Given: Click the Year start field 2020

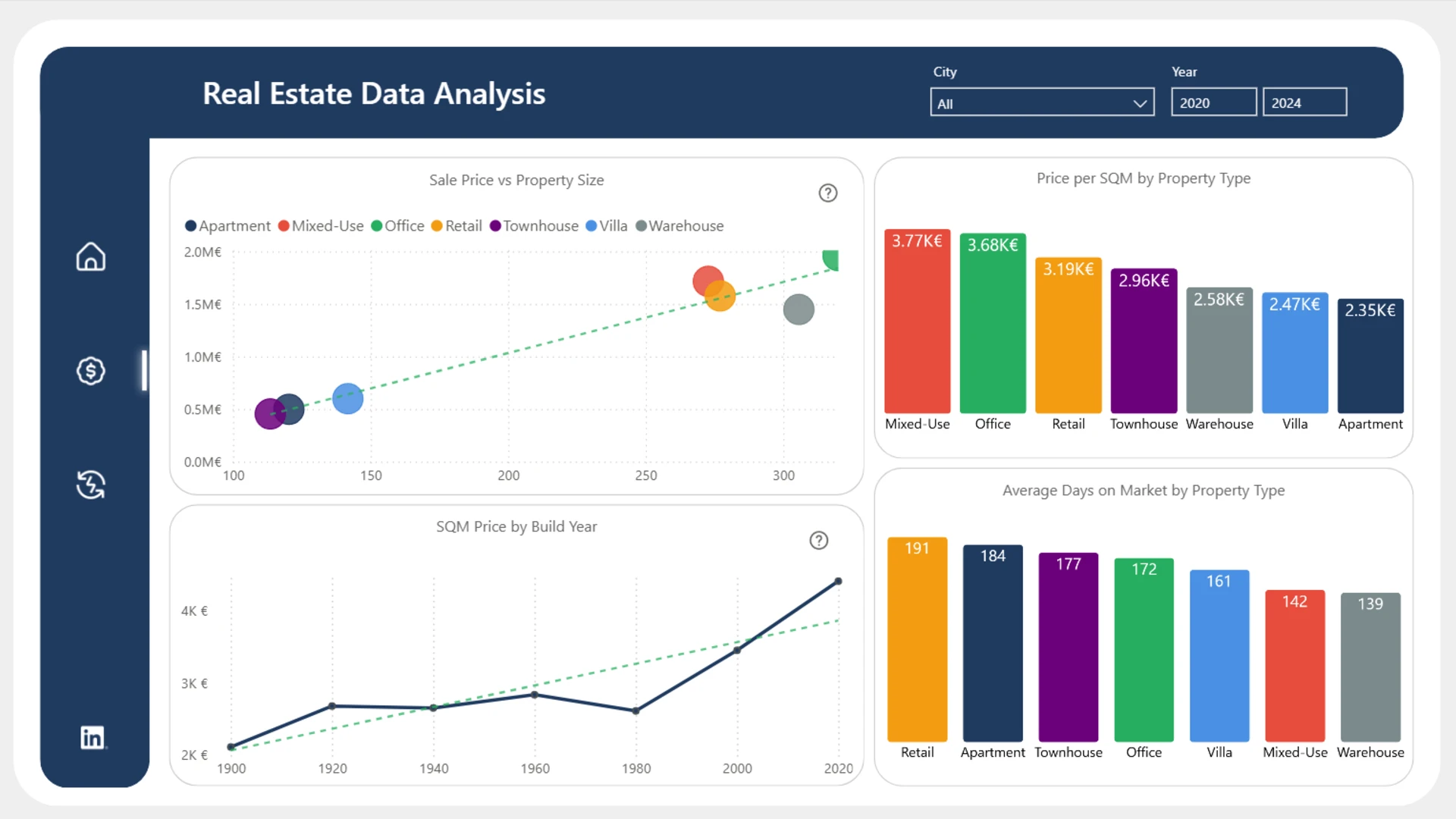Looking at the screenshot, I should tap(1213, 103).
